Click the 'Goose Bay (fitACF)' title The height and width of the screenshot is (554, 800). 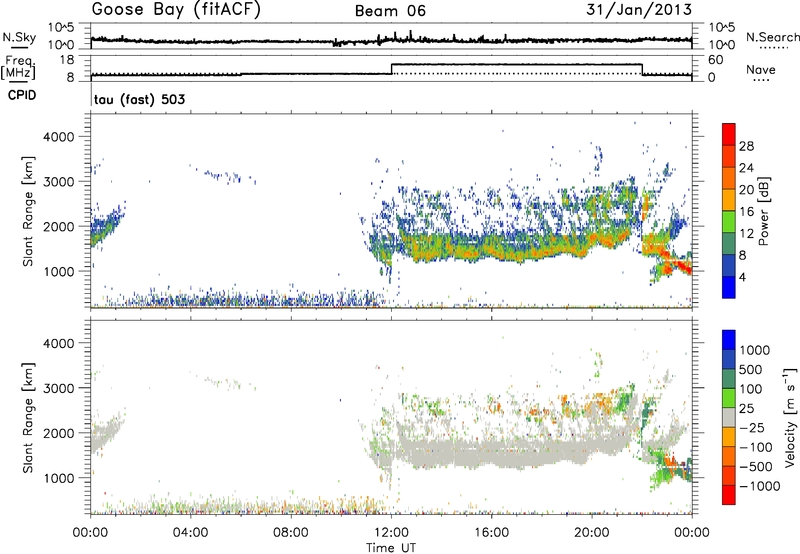pos(176,10)
